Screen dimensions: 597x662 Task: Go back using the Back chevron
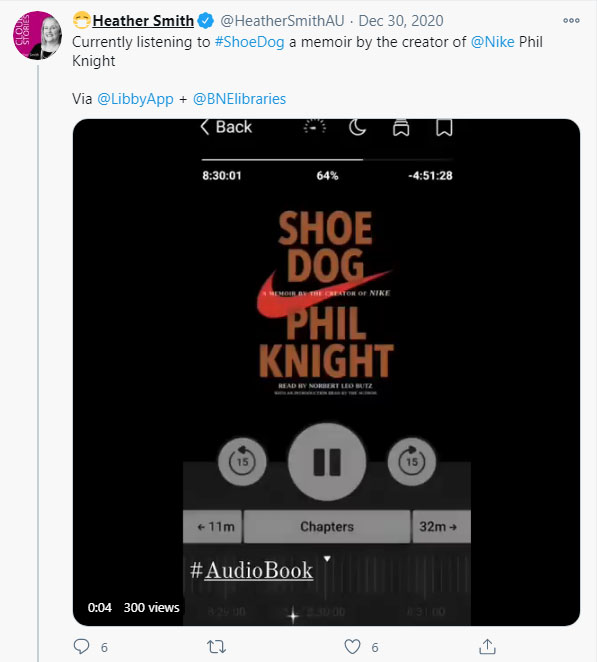tap(226, 127)
